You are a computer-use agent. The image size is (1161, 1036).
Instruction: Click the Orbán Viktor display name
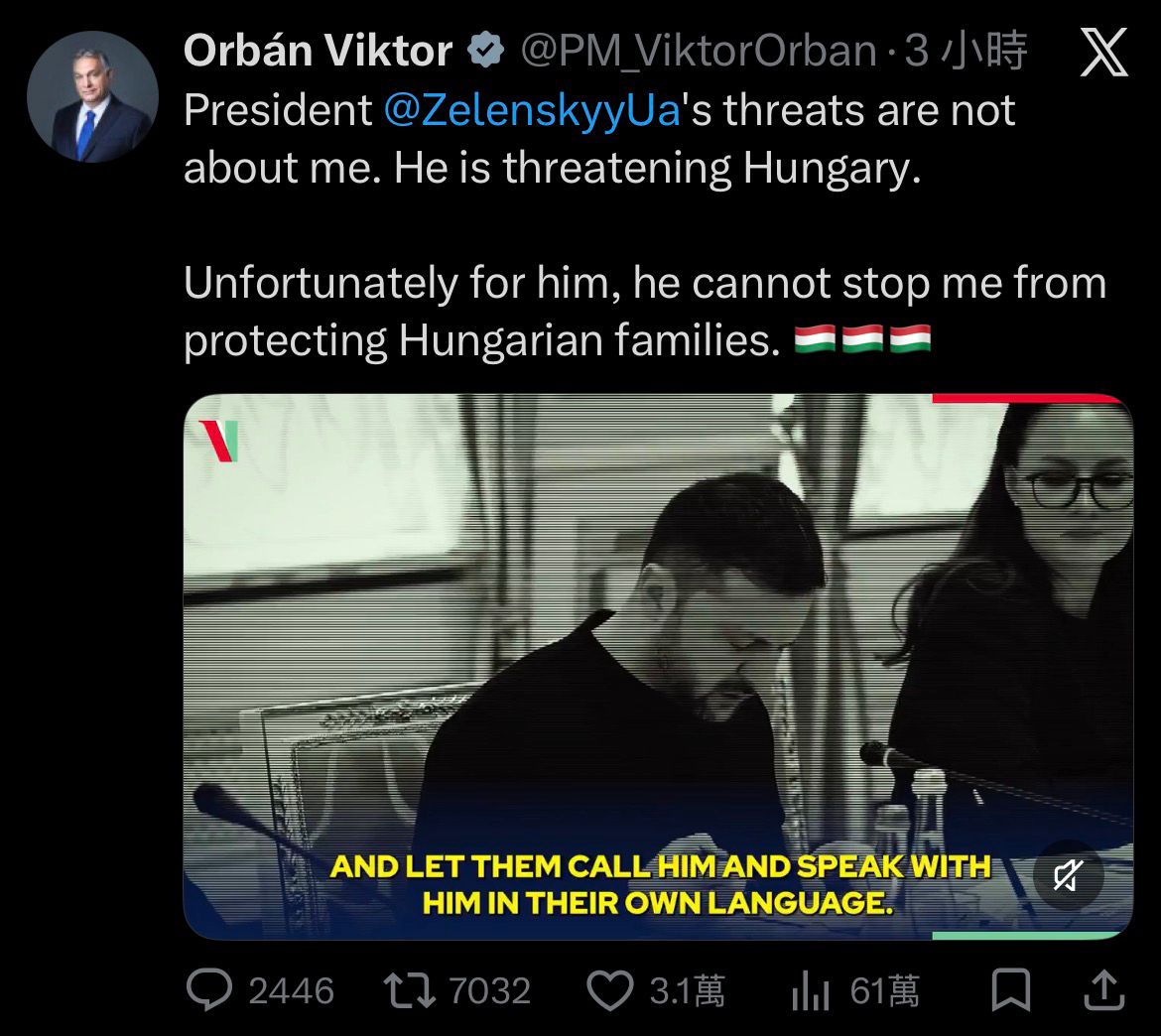(x=319, y=51)
